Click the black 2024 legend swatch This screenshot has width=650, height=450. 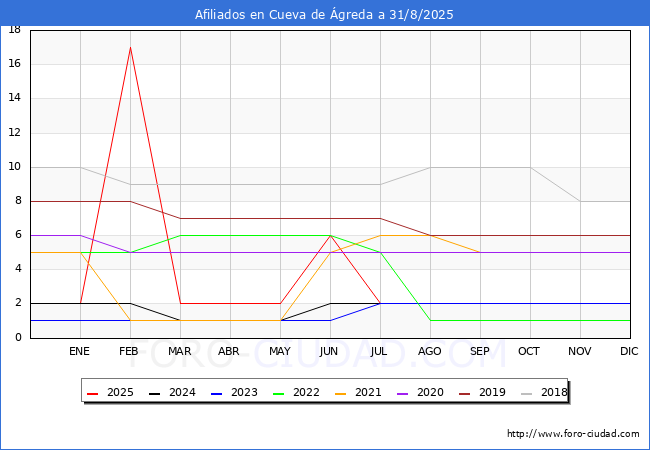coord(154,393)
